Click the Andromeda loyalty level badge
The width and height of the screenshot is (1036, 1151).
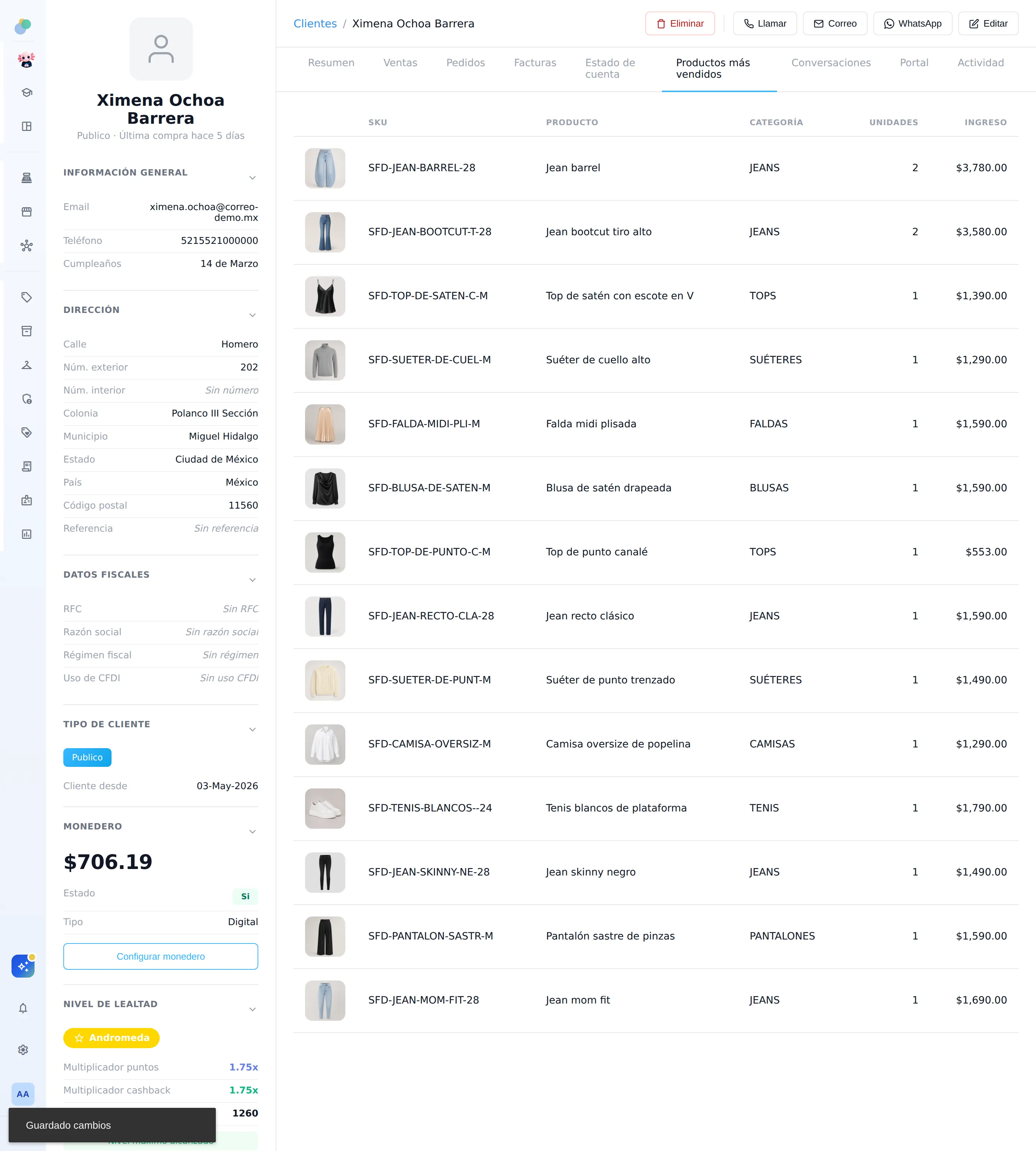[112, 1038]
